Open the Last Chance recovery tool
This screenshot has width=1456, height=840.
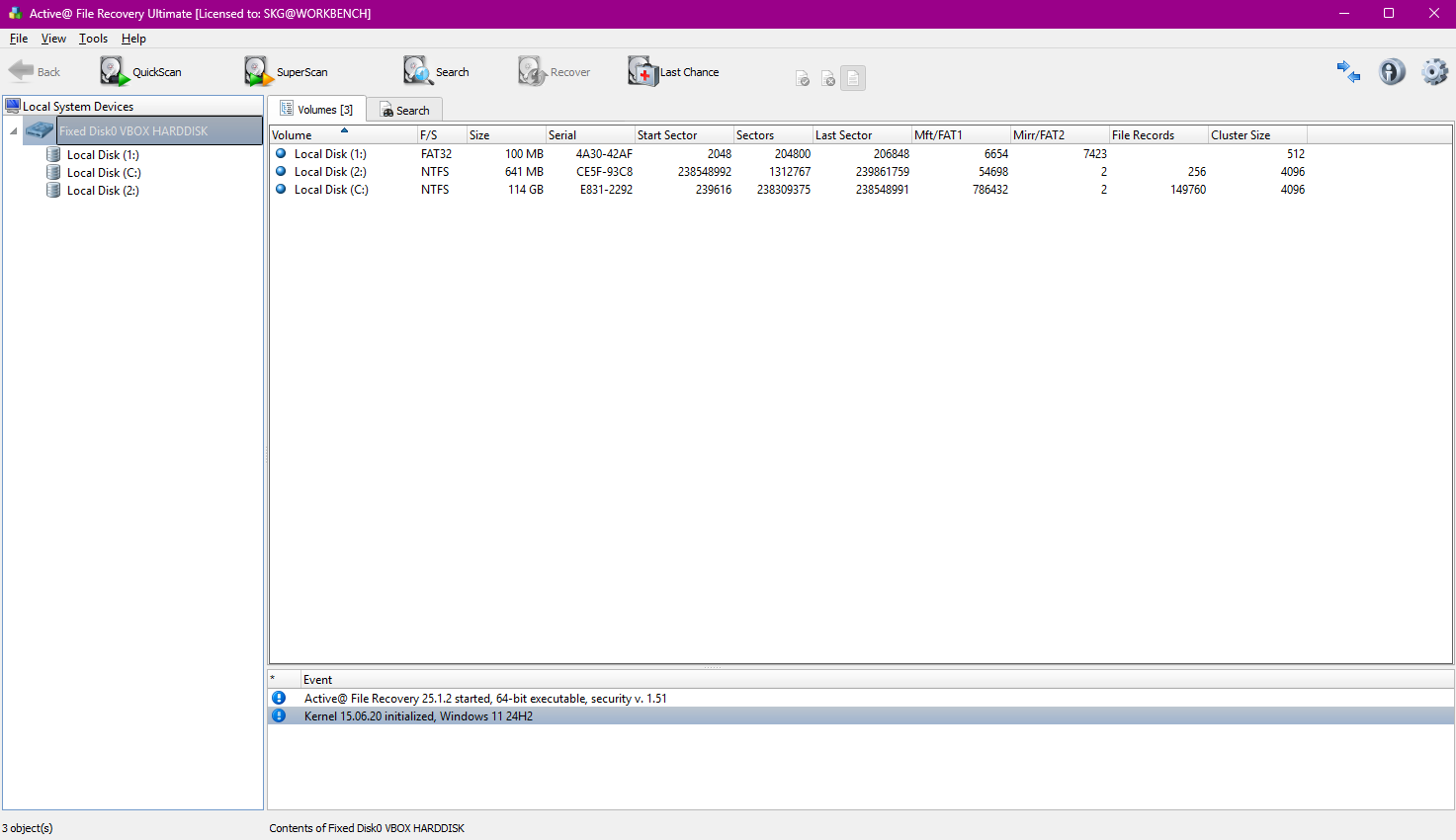[673, 72]
